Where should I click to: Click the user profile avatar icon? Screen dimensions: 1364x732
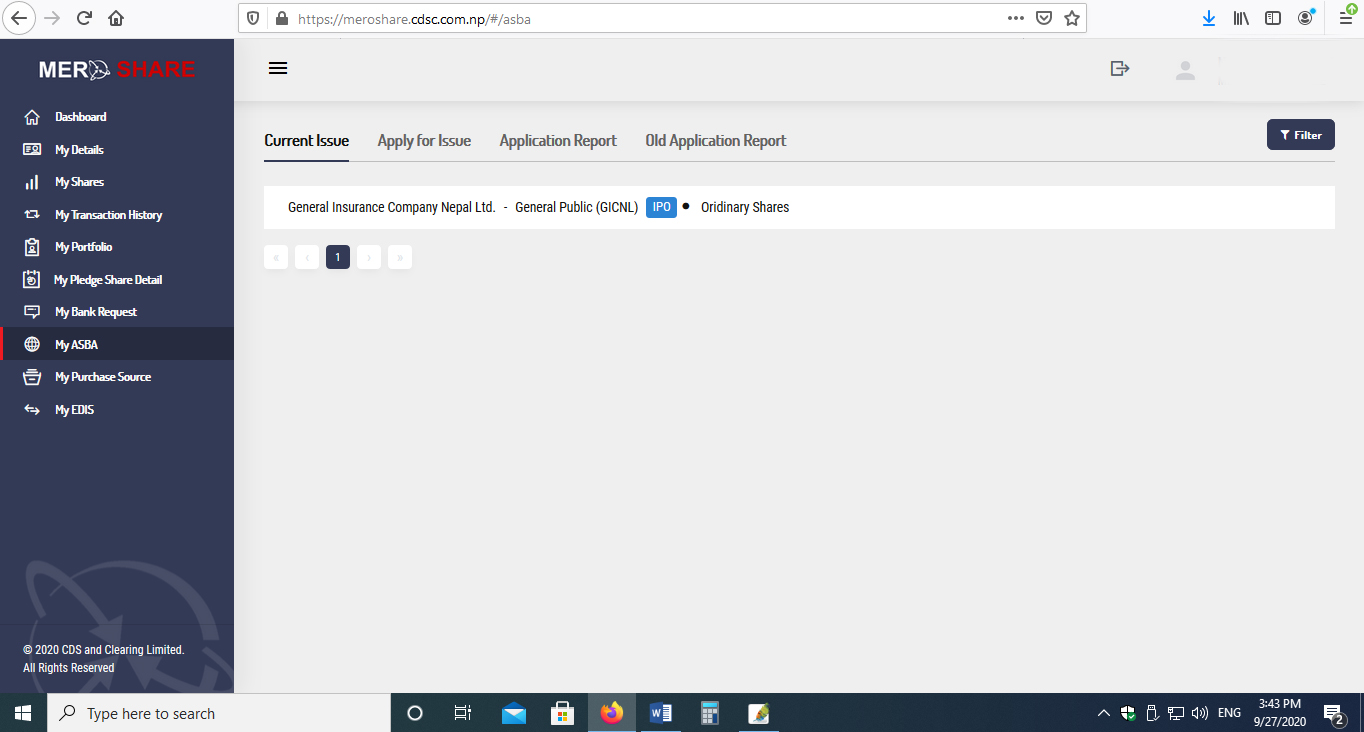click(1185, 70)
